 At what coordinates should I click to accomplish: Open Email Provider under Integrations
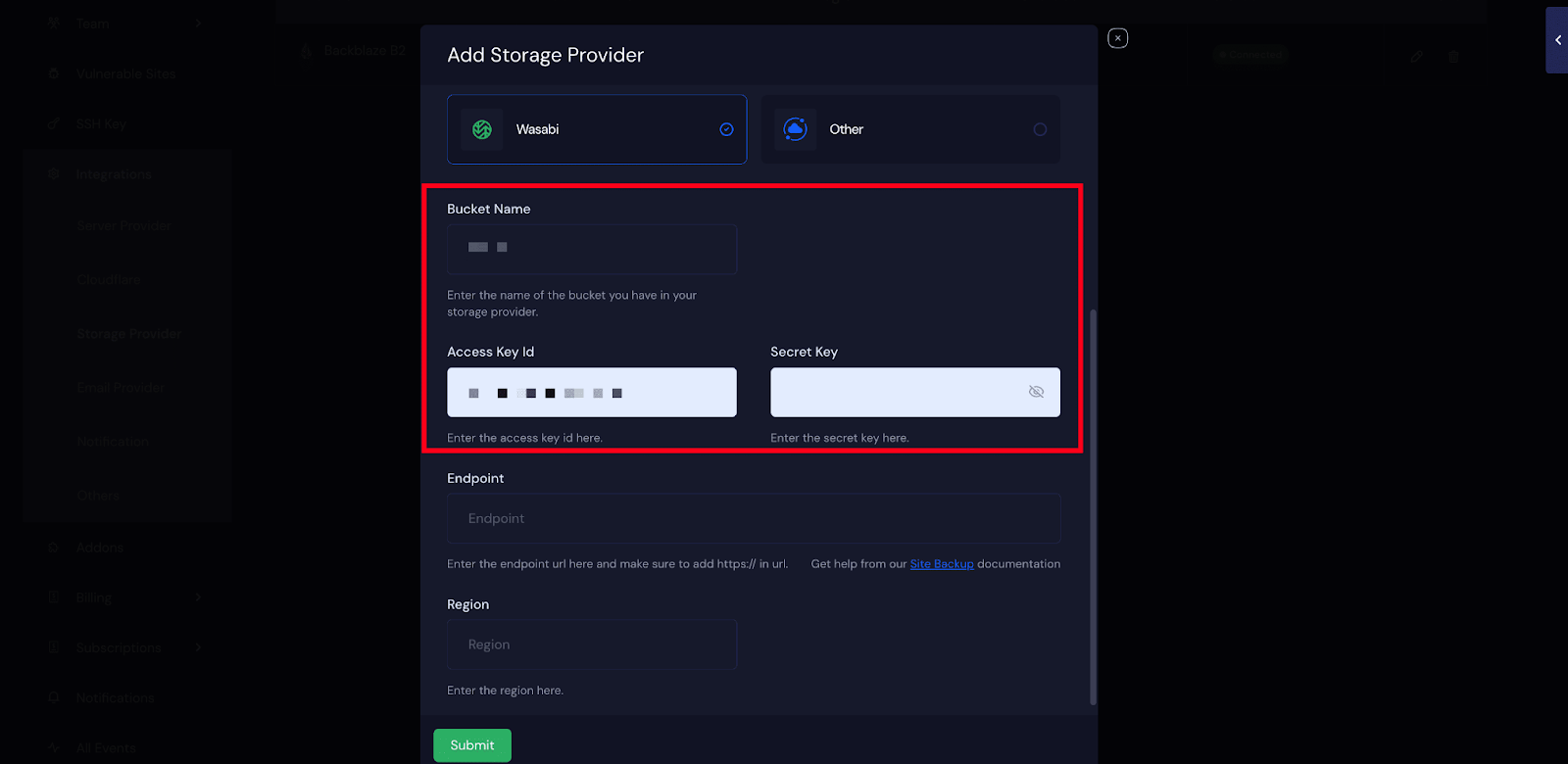pos(121,388)
